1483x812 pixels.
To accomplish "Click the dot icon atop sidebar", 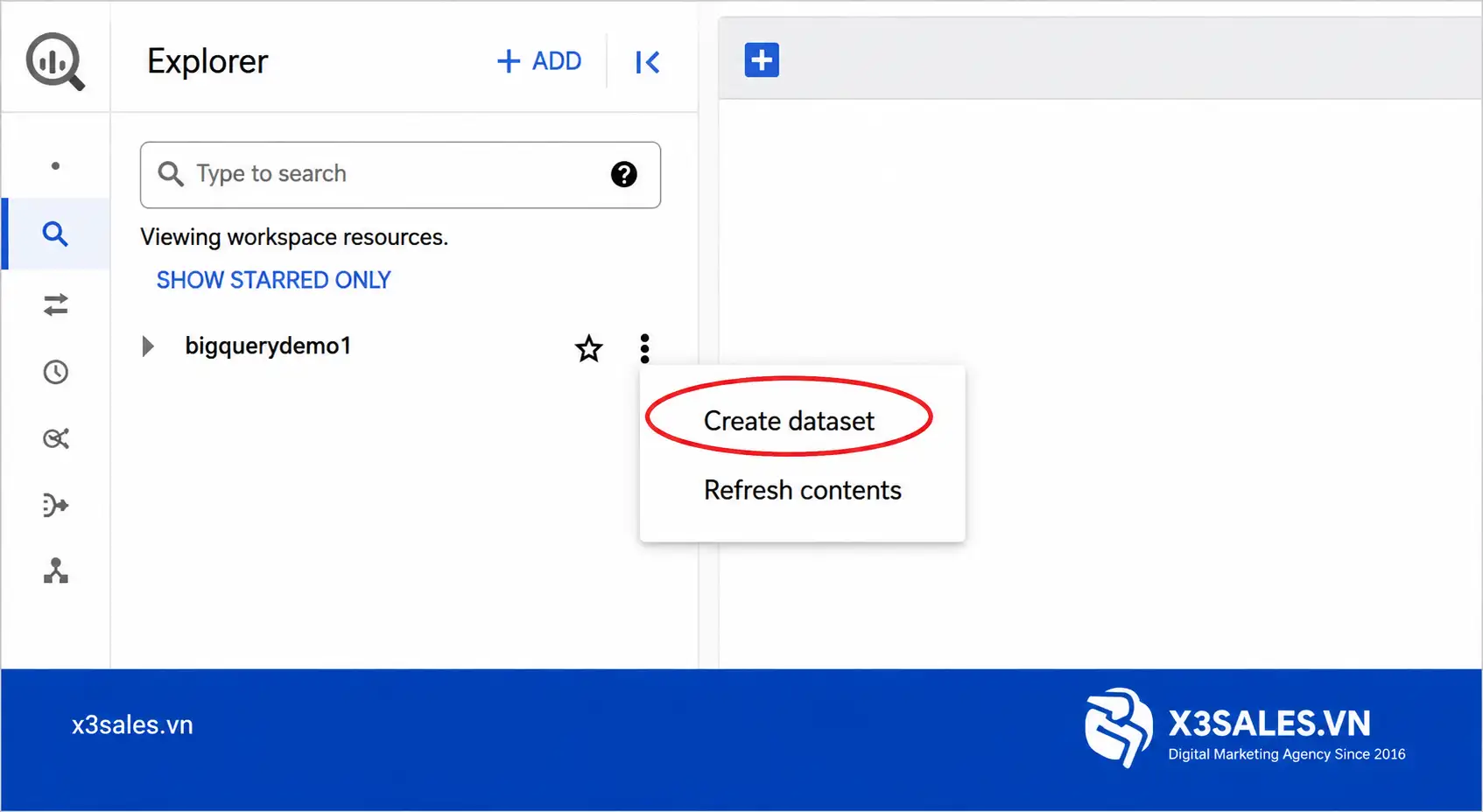I will click(55, 166).
